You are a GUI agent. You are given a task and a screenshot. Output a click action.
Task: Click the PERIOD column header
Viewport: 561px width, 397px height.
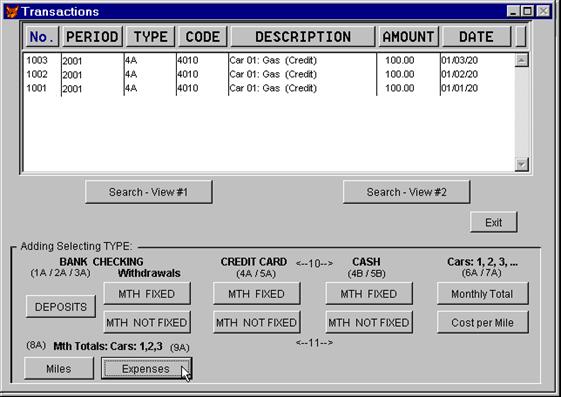92,36
